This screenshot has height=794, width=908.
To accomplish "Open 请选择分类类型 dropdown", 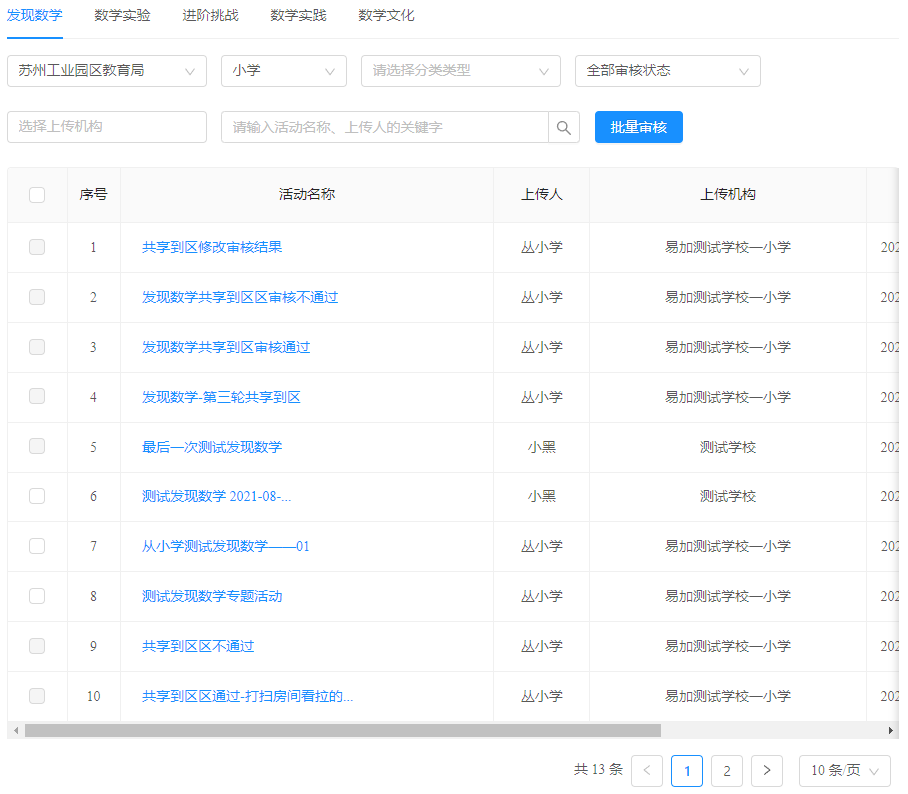I will [461, 71].
